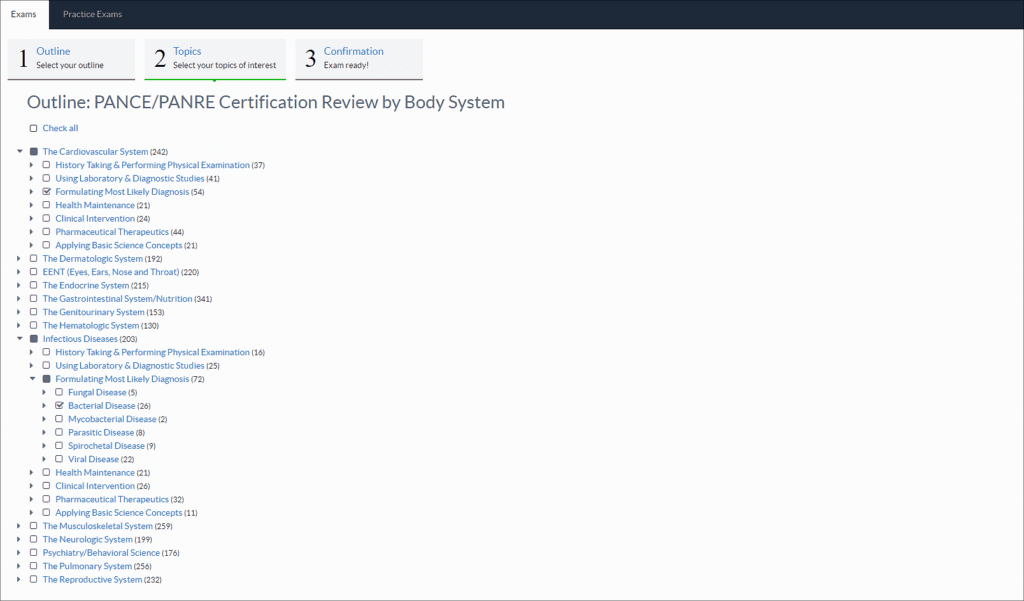Image resolution: width=1024 pixels, height=601 pixels.
Task: Check Health Maintenance (21) under Infectious Diseases
Action: pyautogui.click(x=46, y=472)
